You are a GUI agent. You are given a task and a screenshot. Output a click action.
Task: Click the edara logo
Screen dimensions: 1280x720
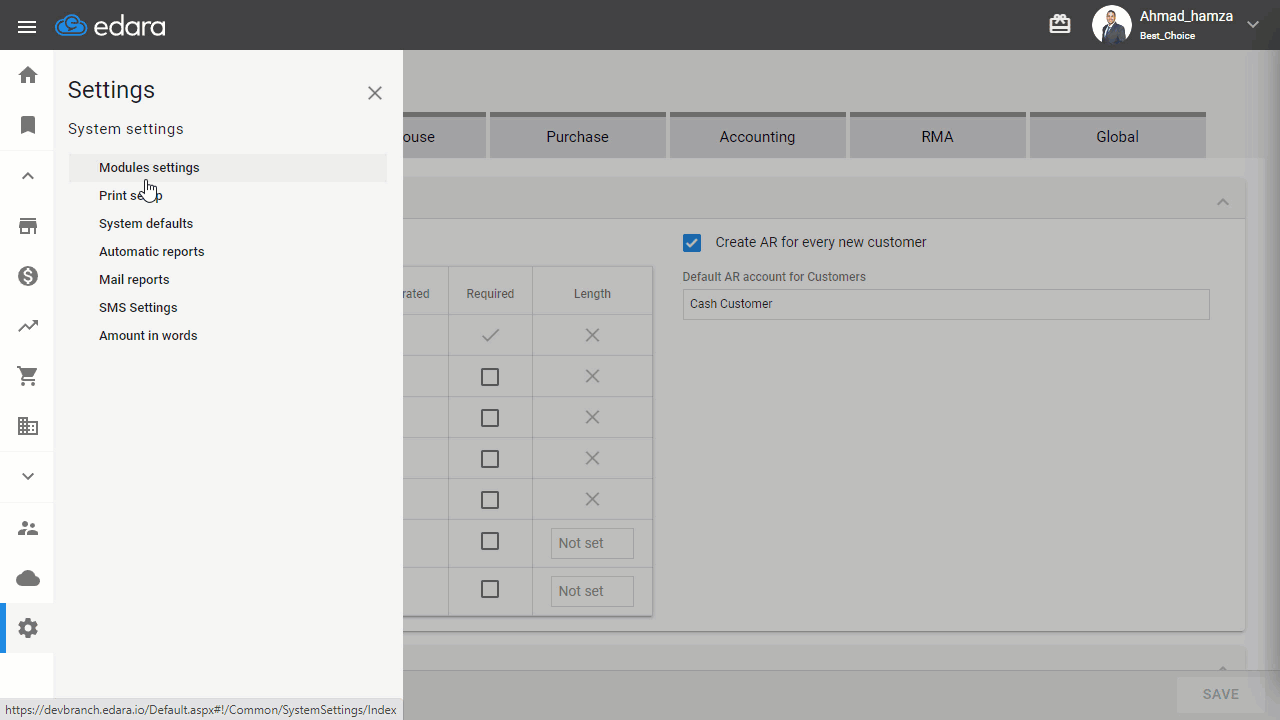pyautogui.click(x=110, y=26)
